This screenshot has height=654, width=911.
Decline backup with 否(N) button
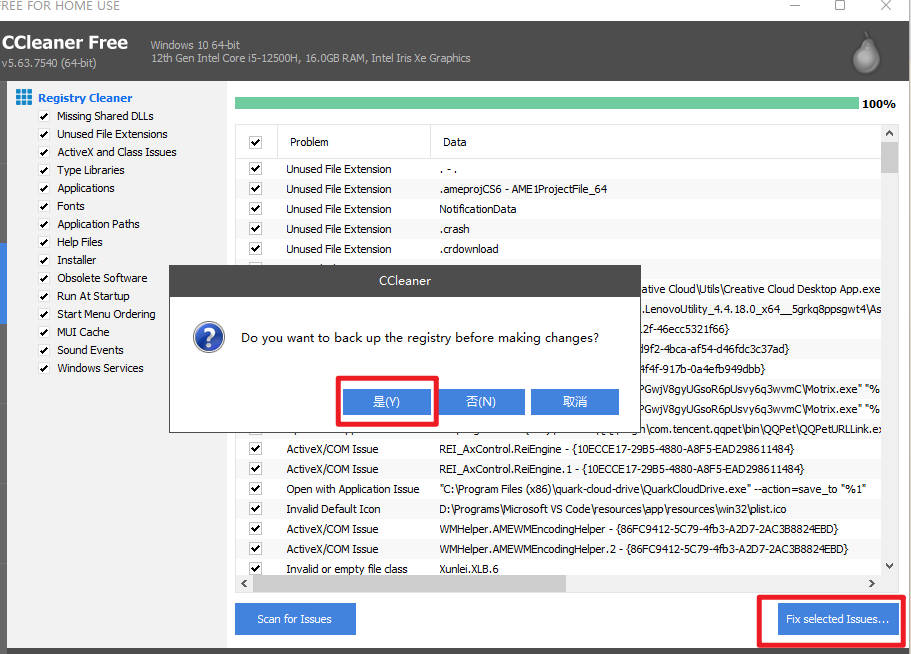pos(480,402)
